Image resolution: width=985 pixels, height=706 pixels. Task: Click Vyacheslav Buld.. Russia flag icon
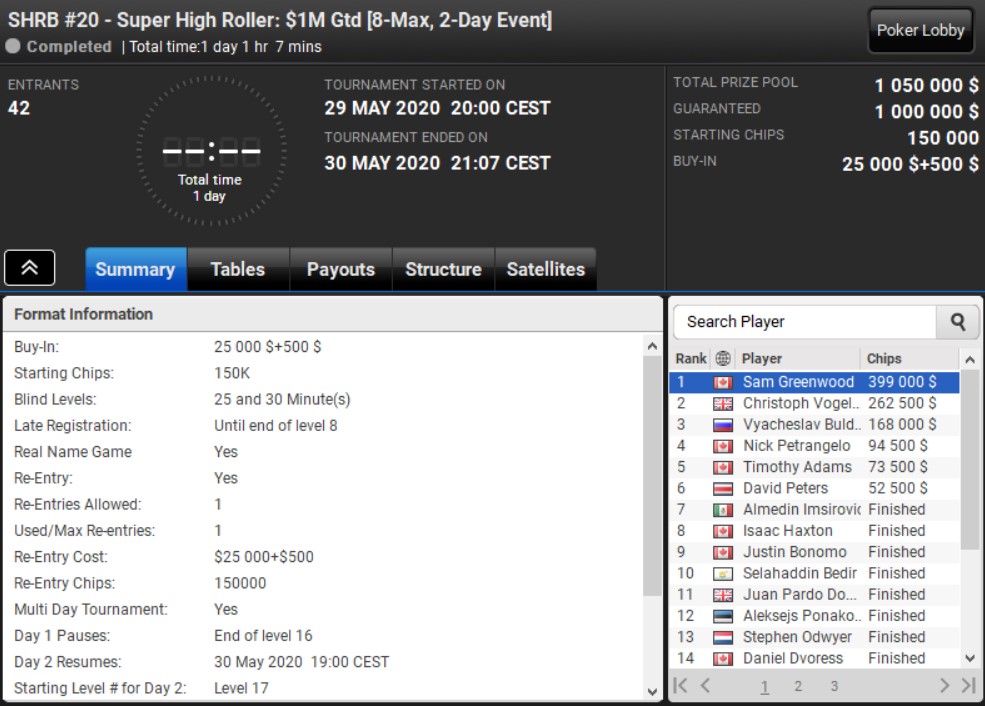(x=723, y=425)
